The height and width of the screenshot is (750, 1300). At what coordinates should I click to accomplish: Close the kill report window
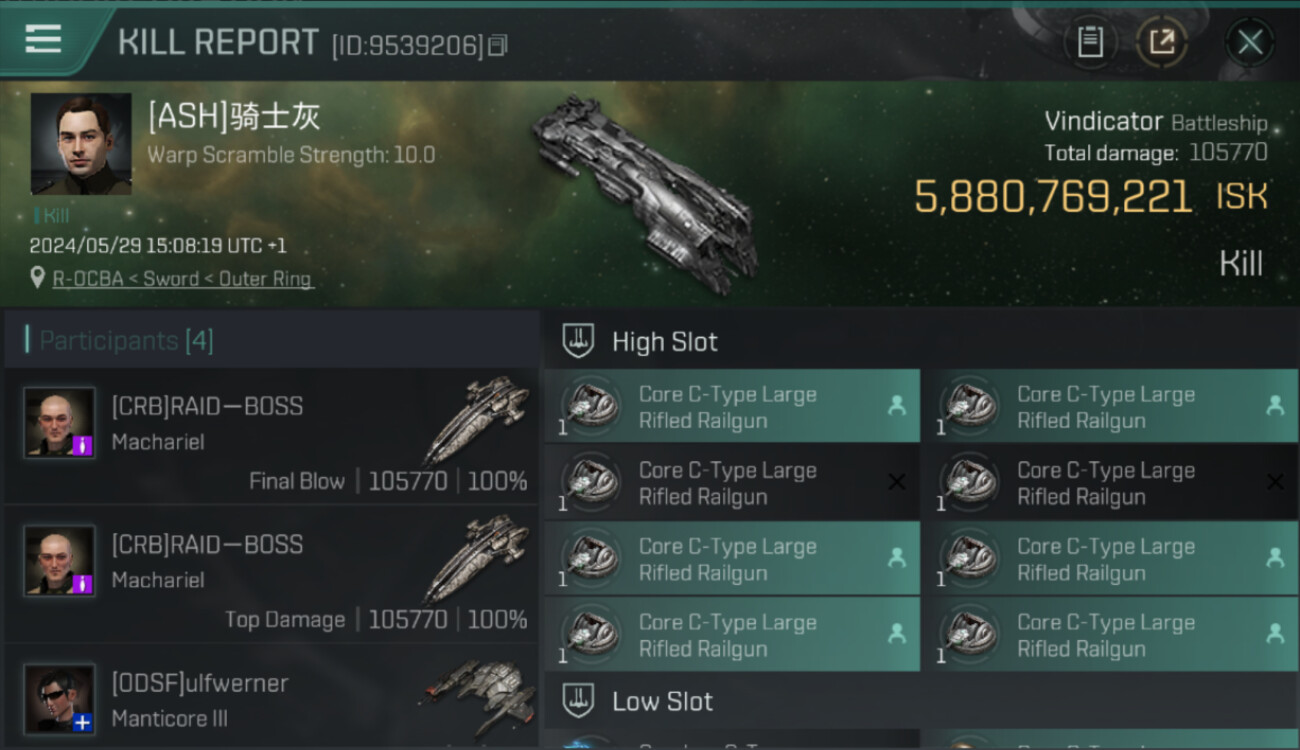[x=1250, y=43]
